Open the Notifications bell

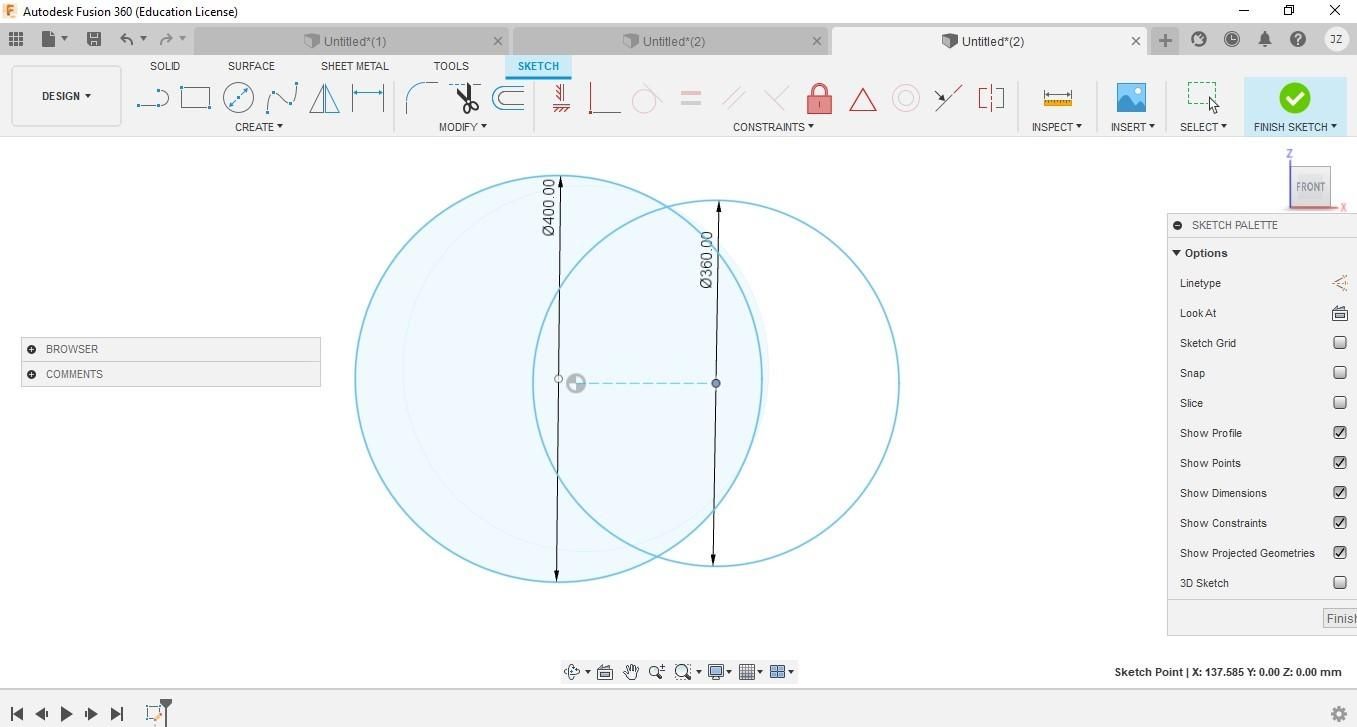(1265, 39)
